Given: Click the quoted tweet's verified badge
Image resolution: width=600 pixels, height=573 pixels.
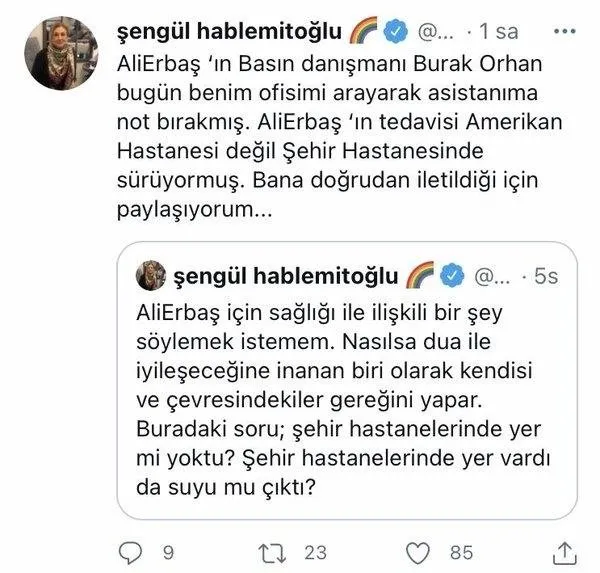Looking at the screenshot, I should pos(452,275).
